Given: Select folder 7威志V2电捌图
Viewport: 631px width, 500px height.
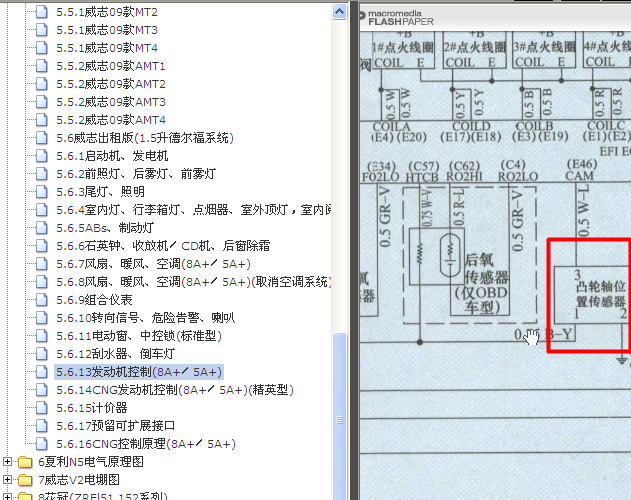Looking at the screenshot, I should point(79,480).
